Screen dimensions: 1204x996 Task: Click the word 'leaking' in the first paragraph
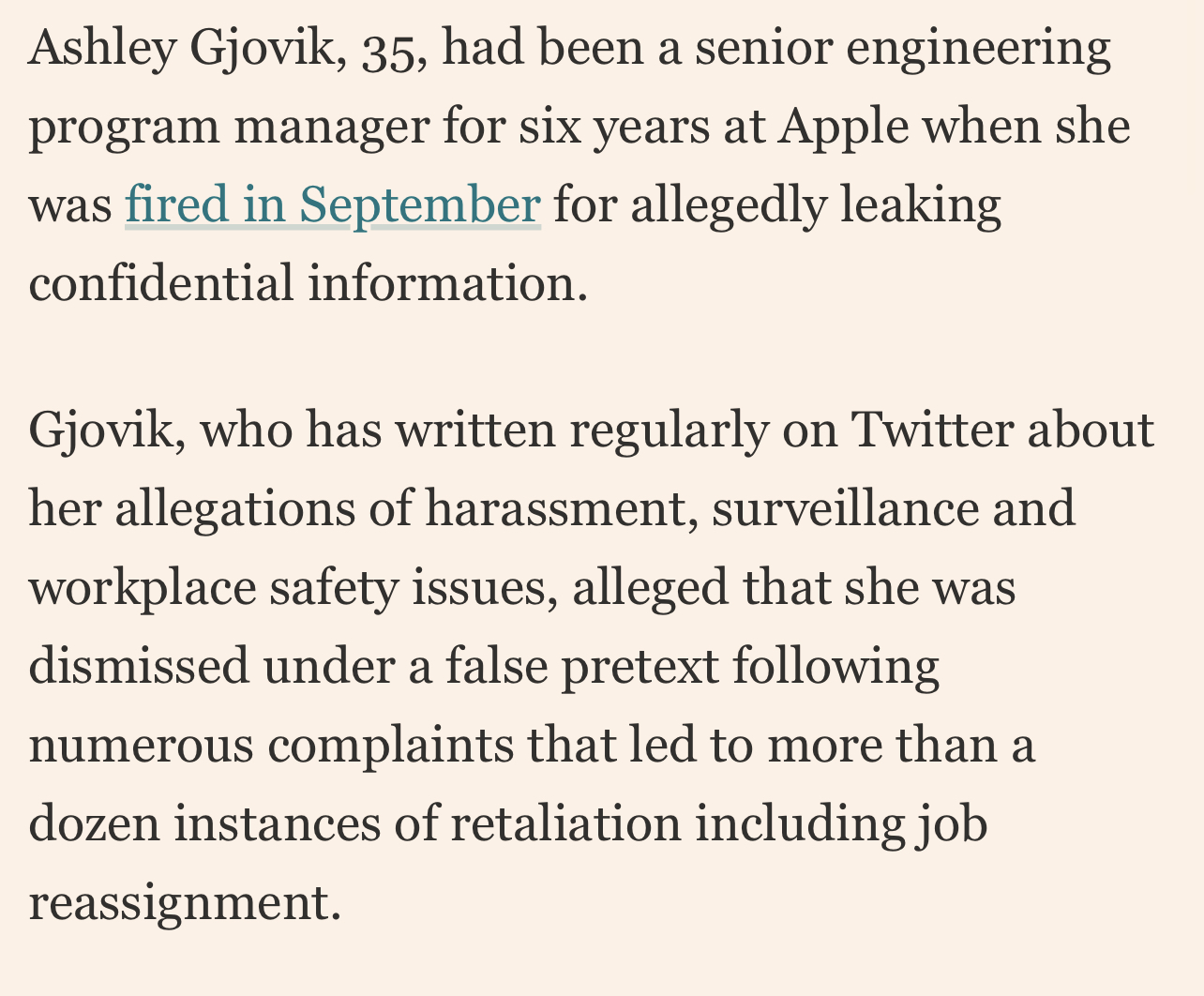(x=921, y=205)
